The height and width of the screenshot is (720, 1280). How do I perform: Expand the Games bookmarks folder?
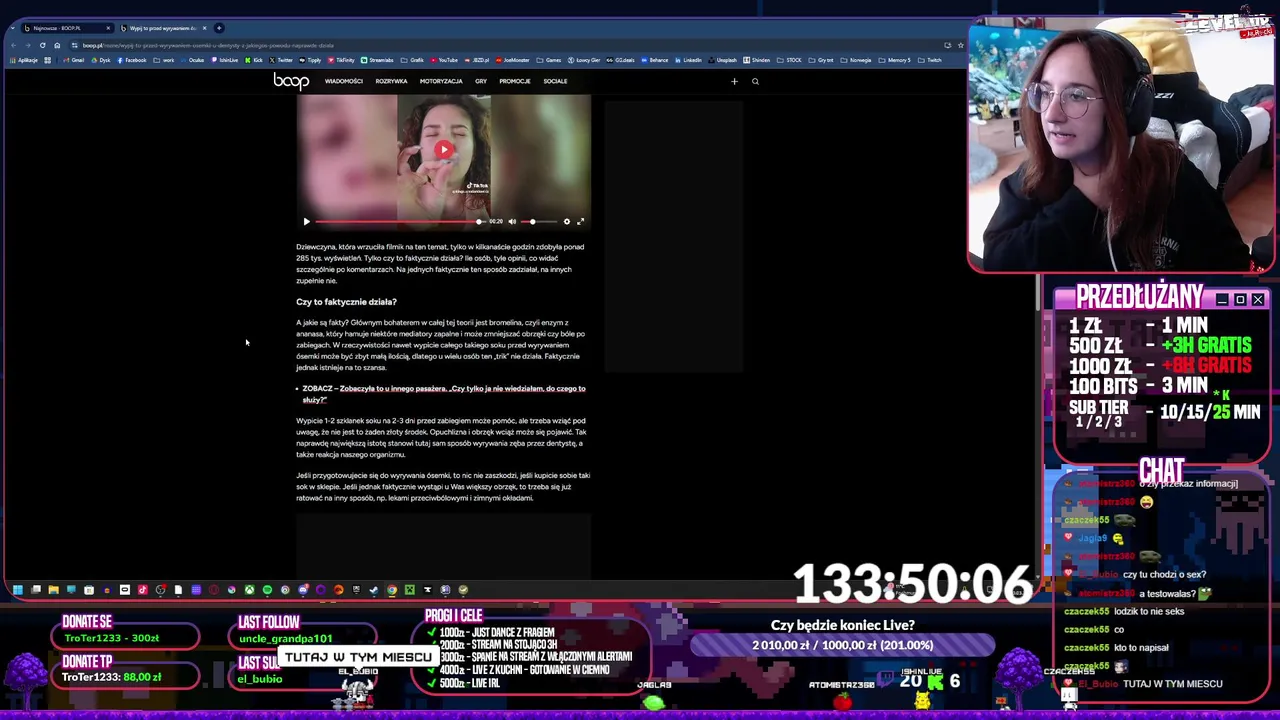[549, 60]
